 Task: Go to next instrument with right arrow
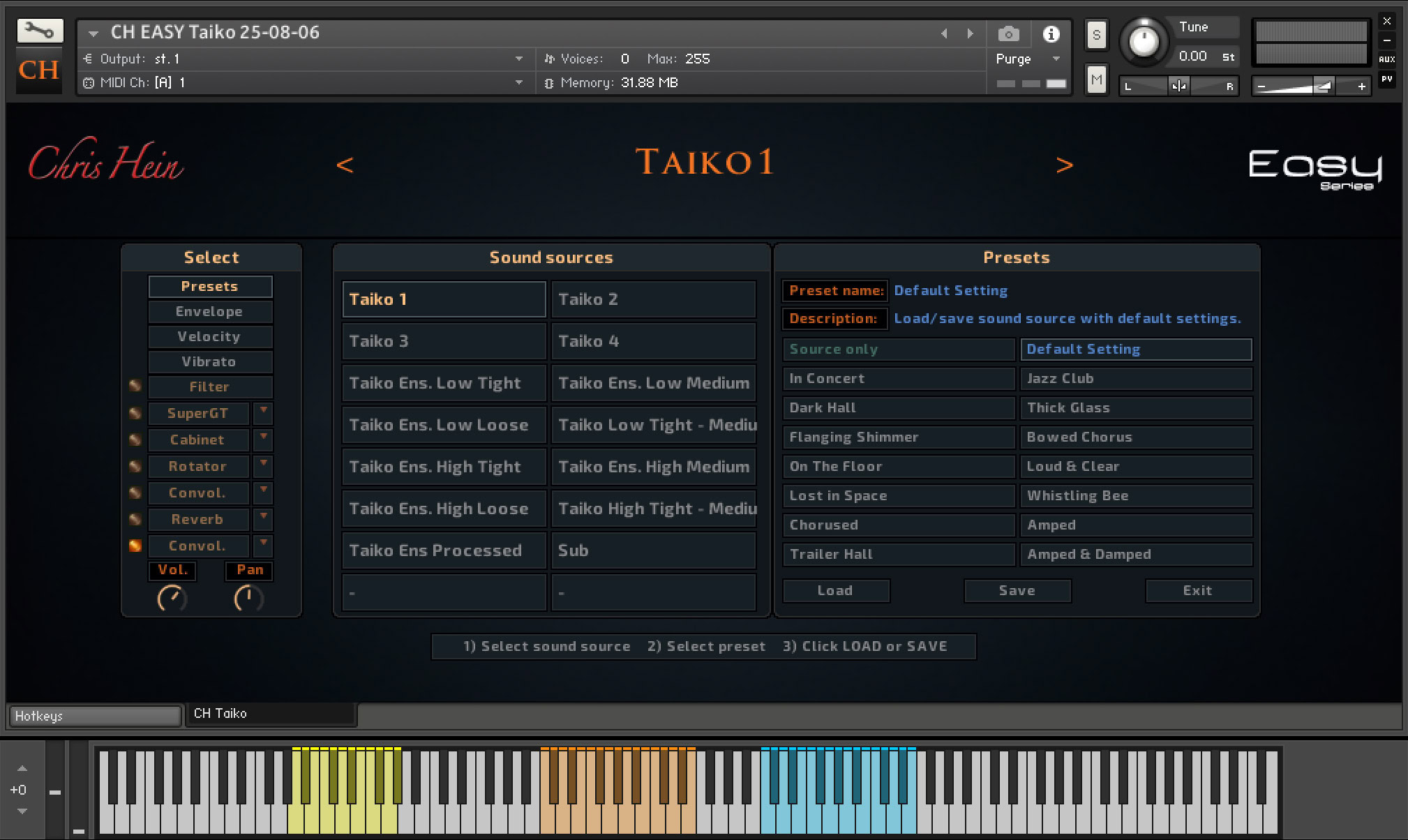point(970,33)
